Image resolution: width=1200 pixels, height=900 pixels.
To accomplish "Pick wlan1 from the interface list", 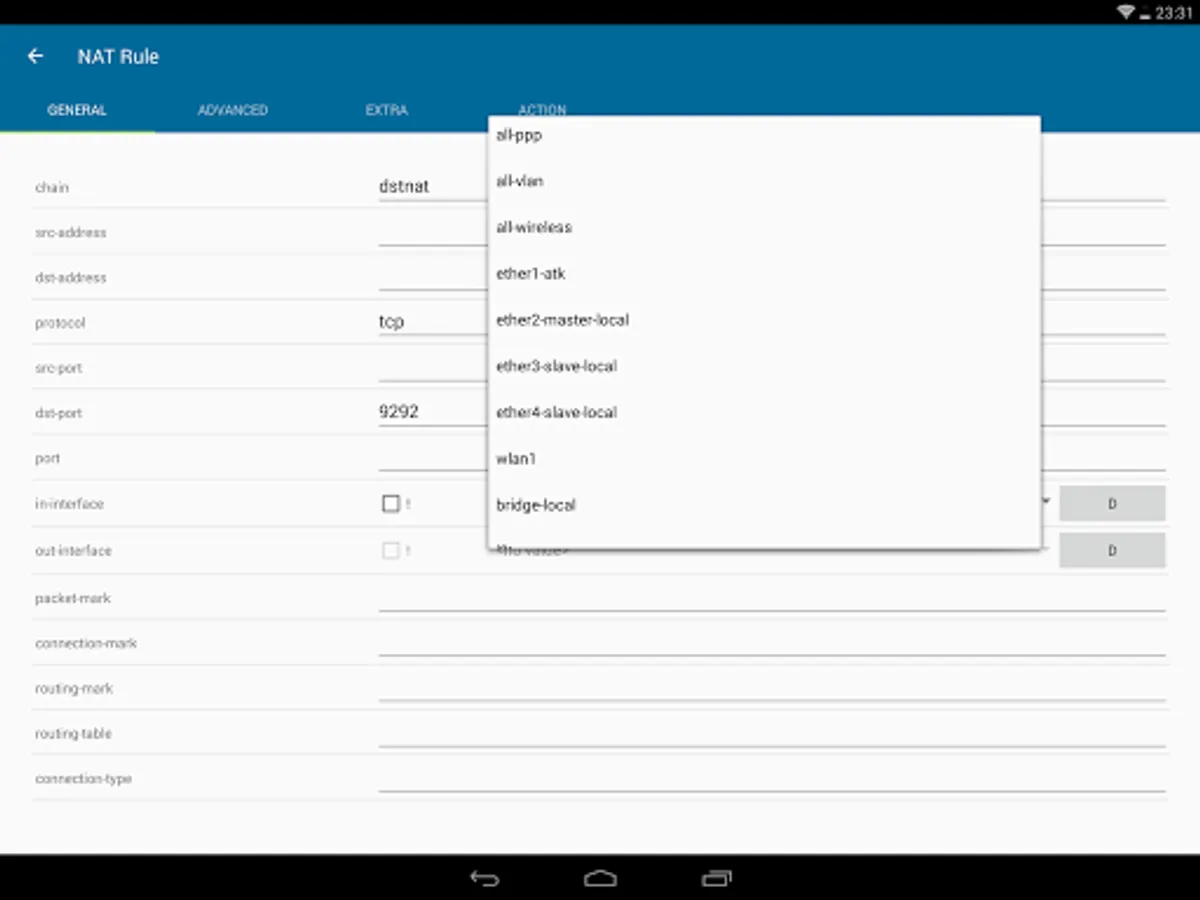I will 764,459.
